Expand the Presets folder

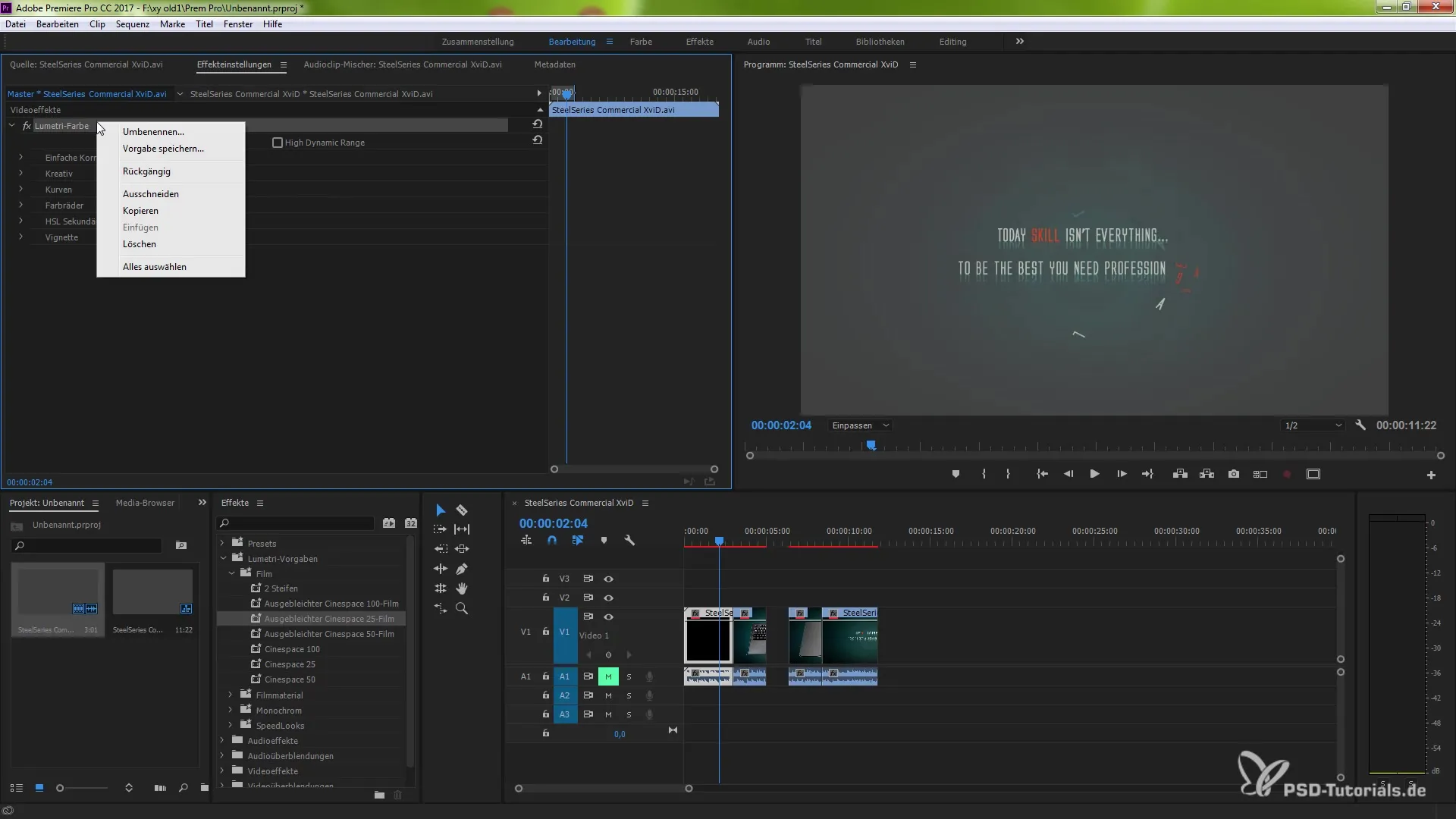pyautogui.click(x=222, y=543)
